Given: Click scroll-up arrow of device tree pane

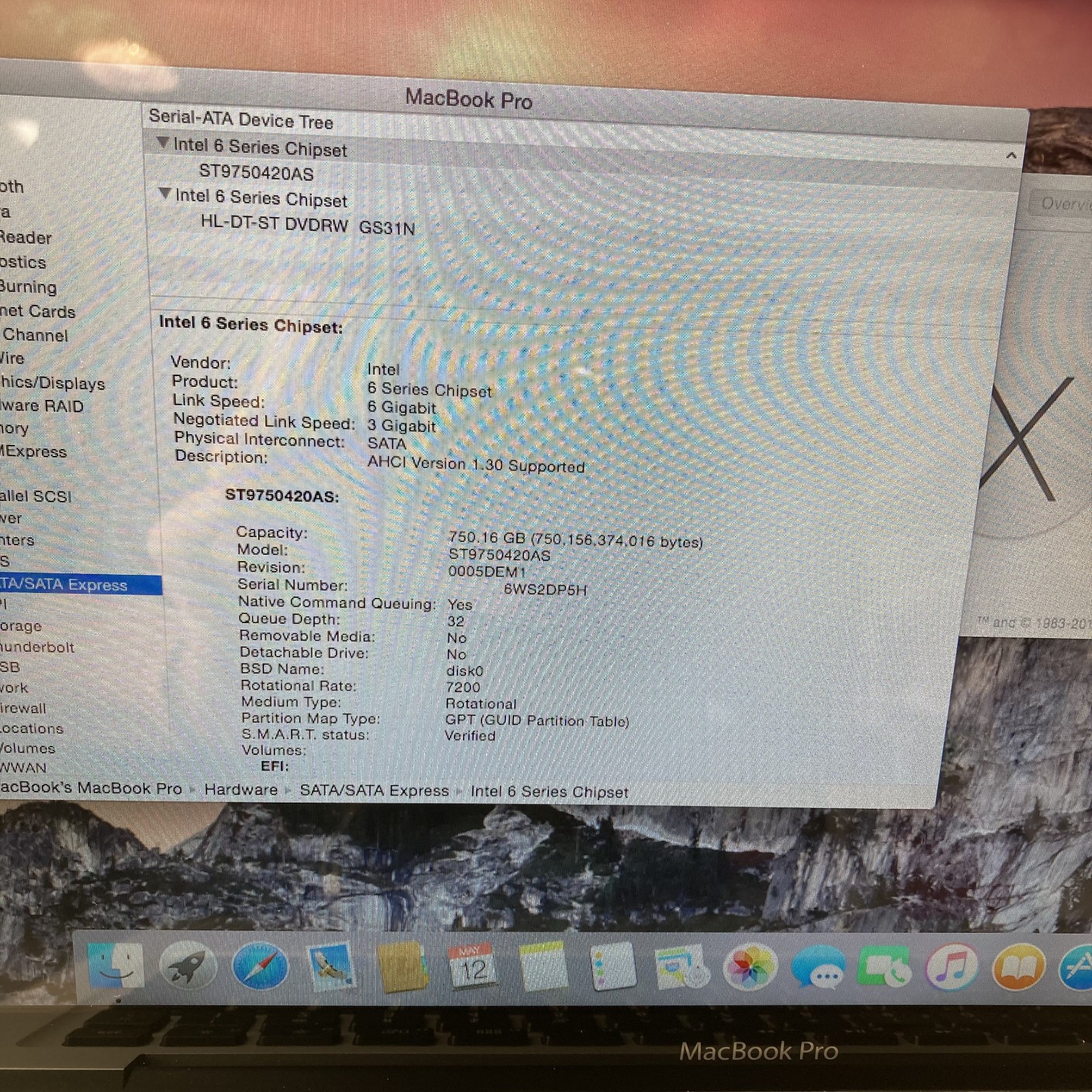Looking at the screenshot, I should pos(1011,156).
